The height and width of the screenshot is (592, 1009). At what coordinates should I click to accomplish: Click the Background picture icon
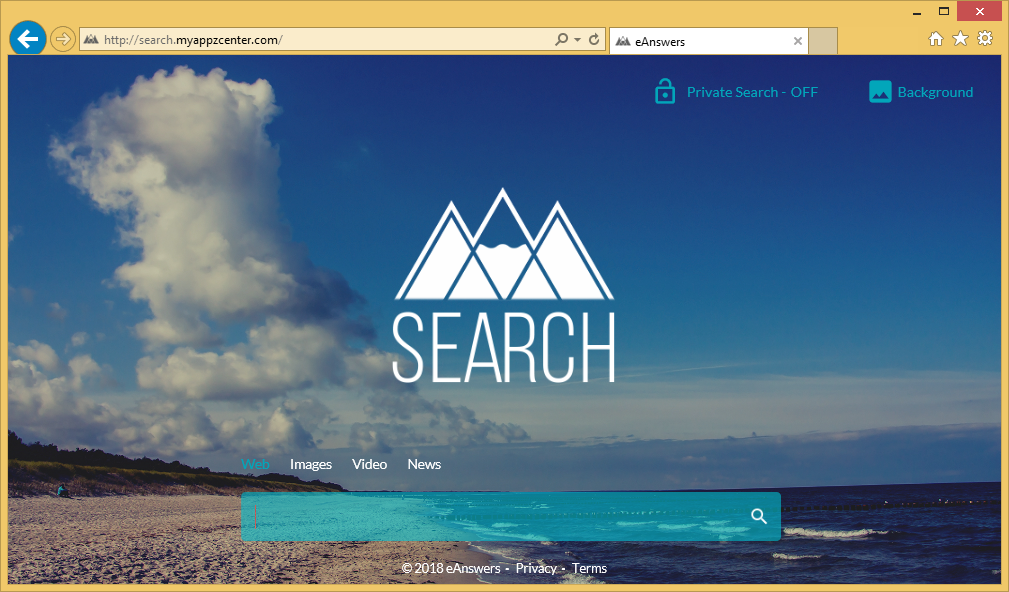tap(880, 91)
